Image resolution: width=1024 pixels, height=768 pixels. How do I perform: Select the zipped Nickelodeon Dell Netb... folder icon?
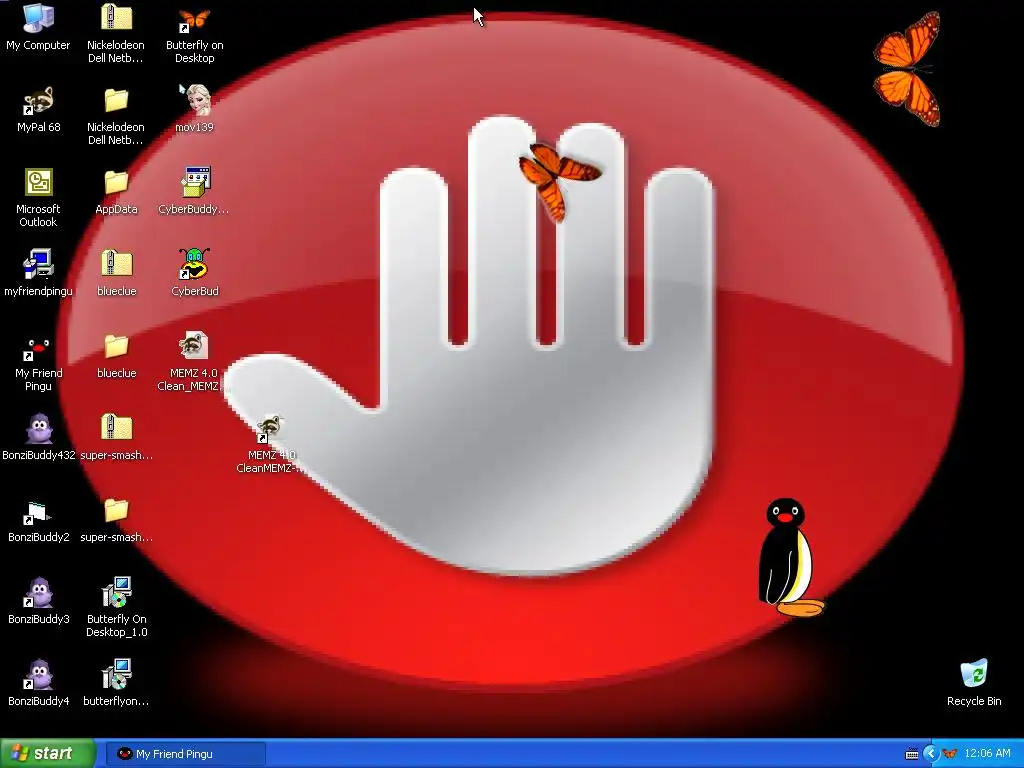[116, 18]
